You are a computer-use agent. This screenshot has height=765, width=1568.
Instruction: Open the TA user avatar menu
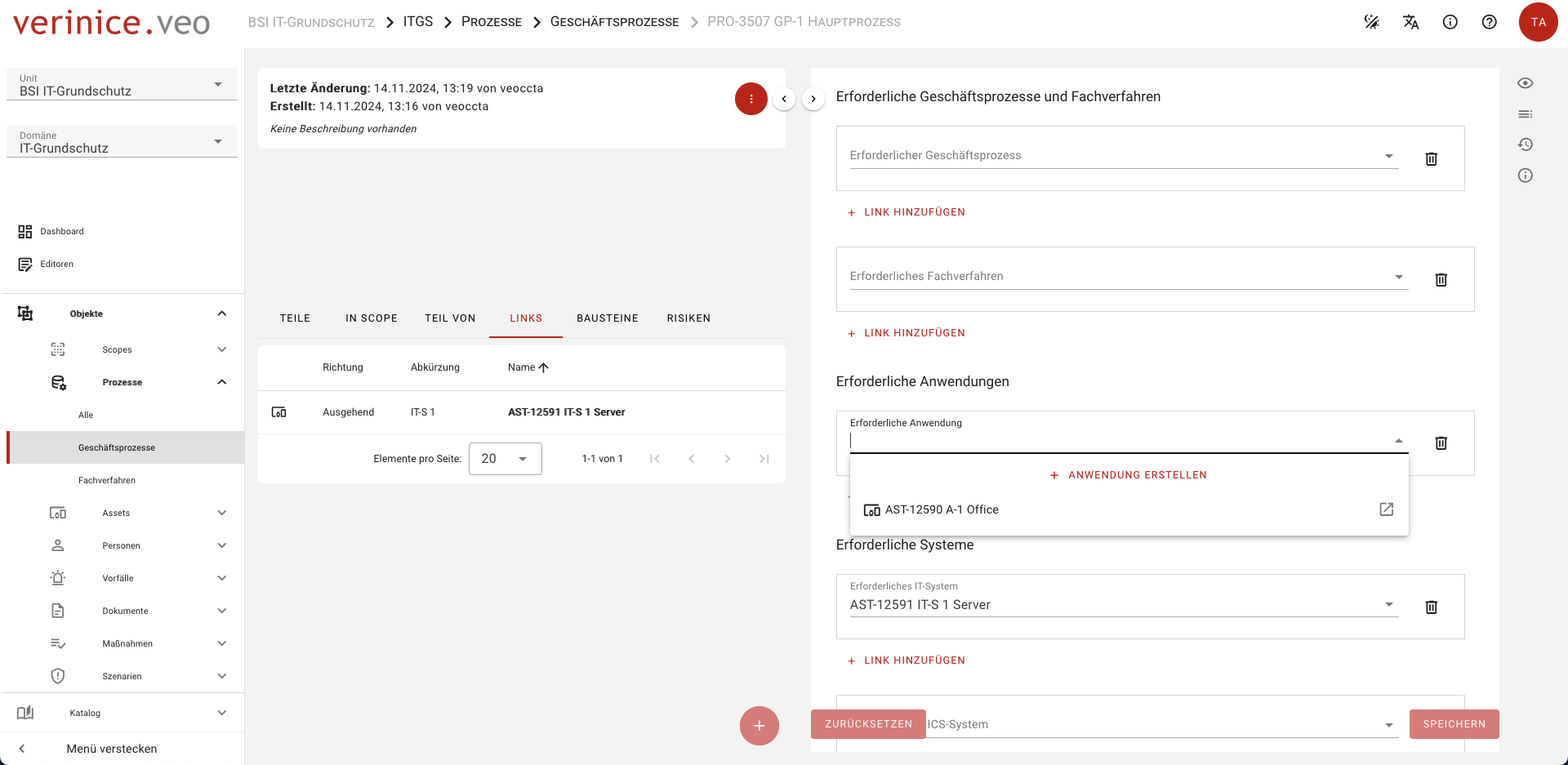click(1538, 22)
